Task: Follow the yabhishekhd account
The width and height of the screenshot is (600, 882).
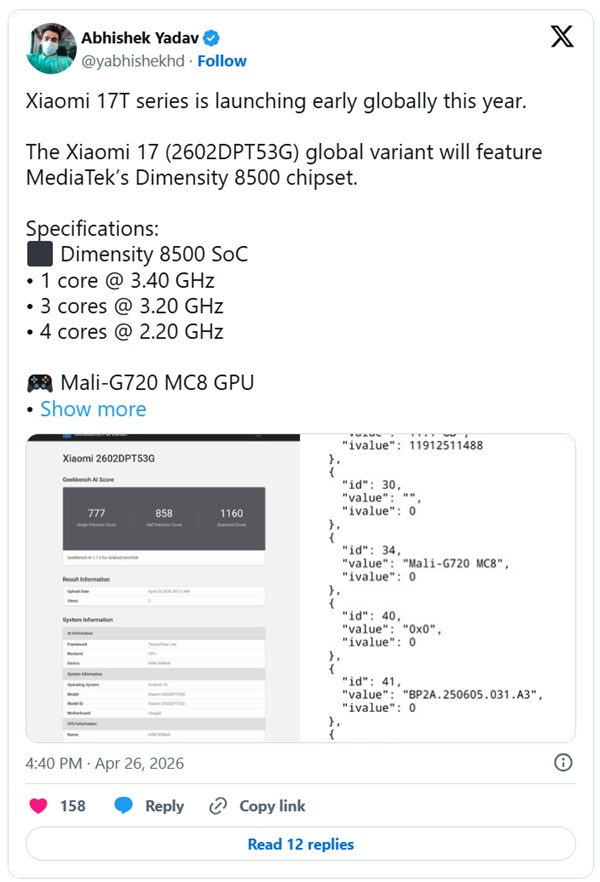Action: [222, 61]
